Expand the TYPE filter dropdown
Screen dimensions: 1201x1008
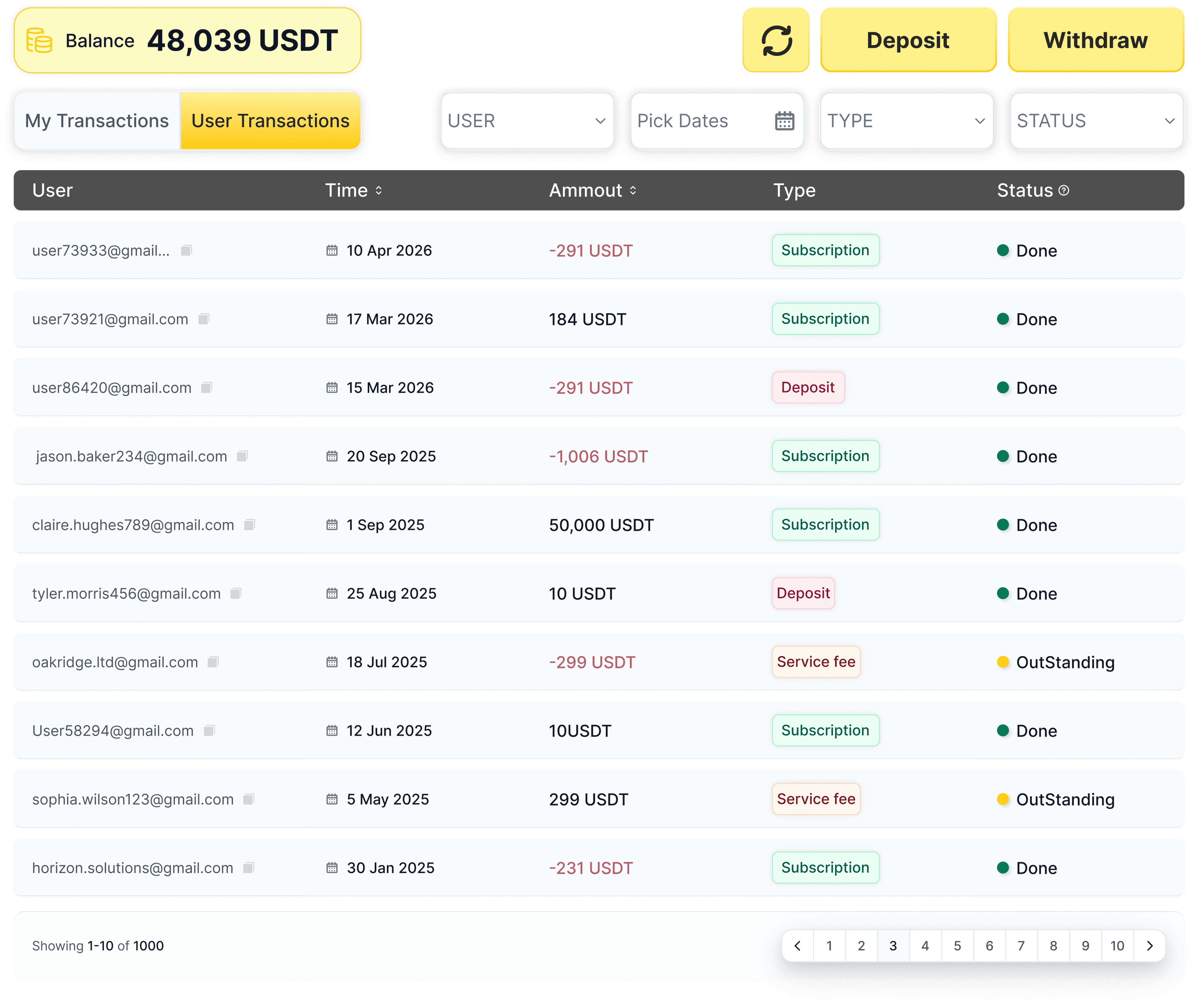[x=907, y=121]
